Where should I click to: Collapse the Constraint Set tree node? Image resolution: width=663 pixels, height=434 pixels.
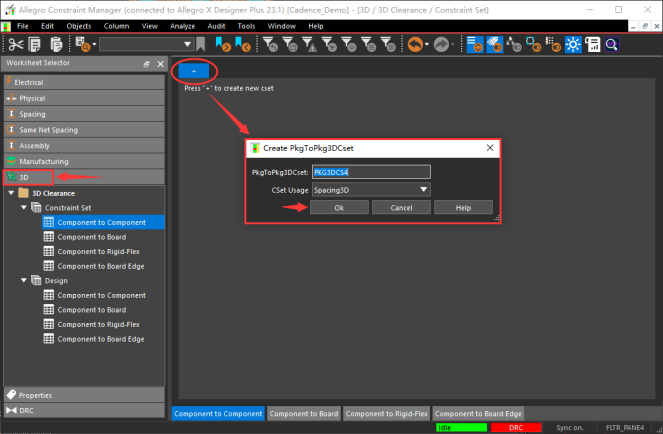tap(24, 208)
